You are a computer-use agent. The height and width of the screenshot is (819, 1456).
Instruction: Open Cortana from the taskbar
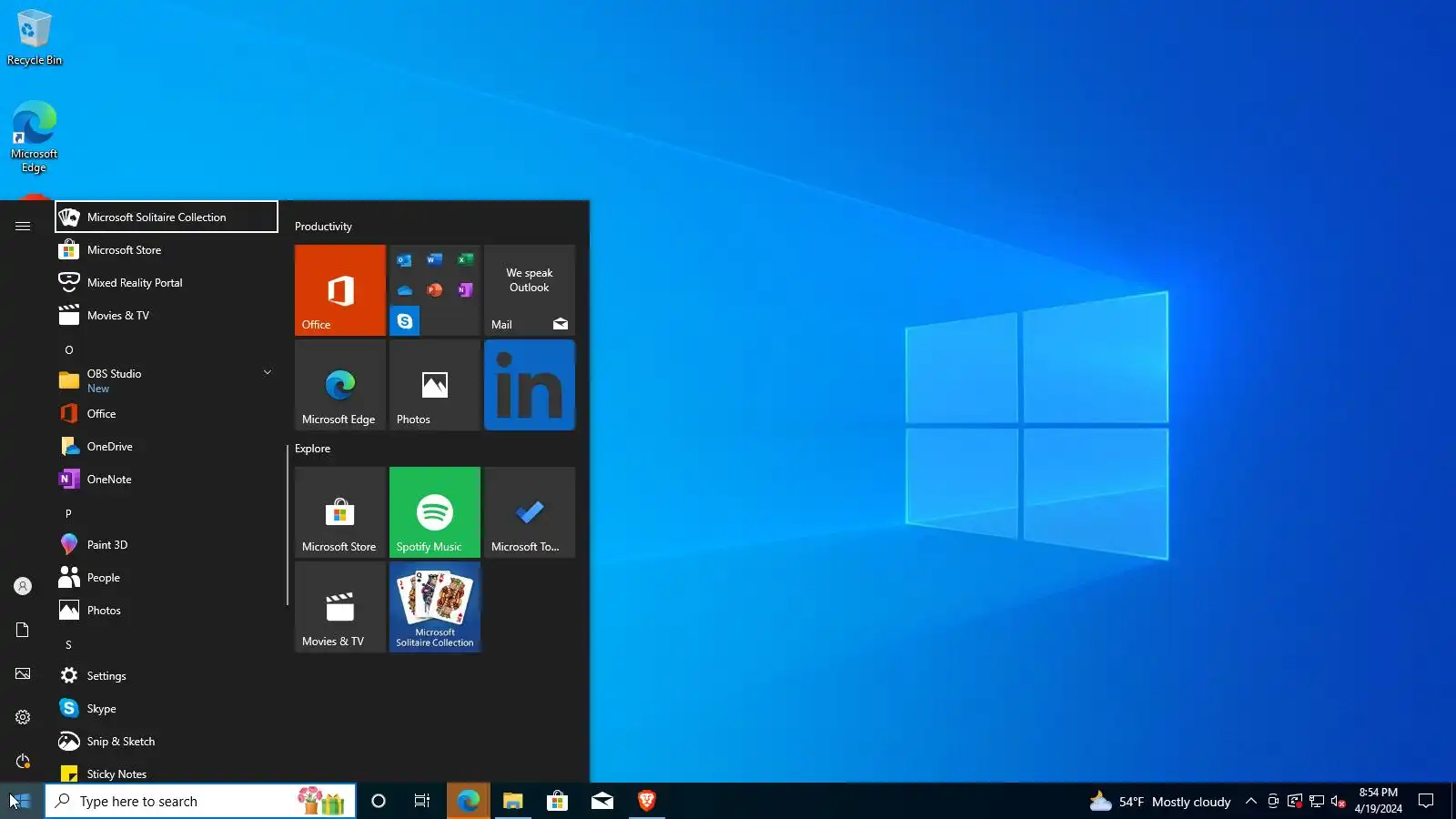coord(379,801)
